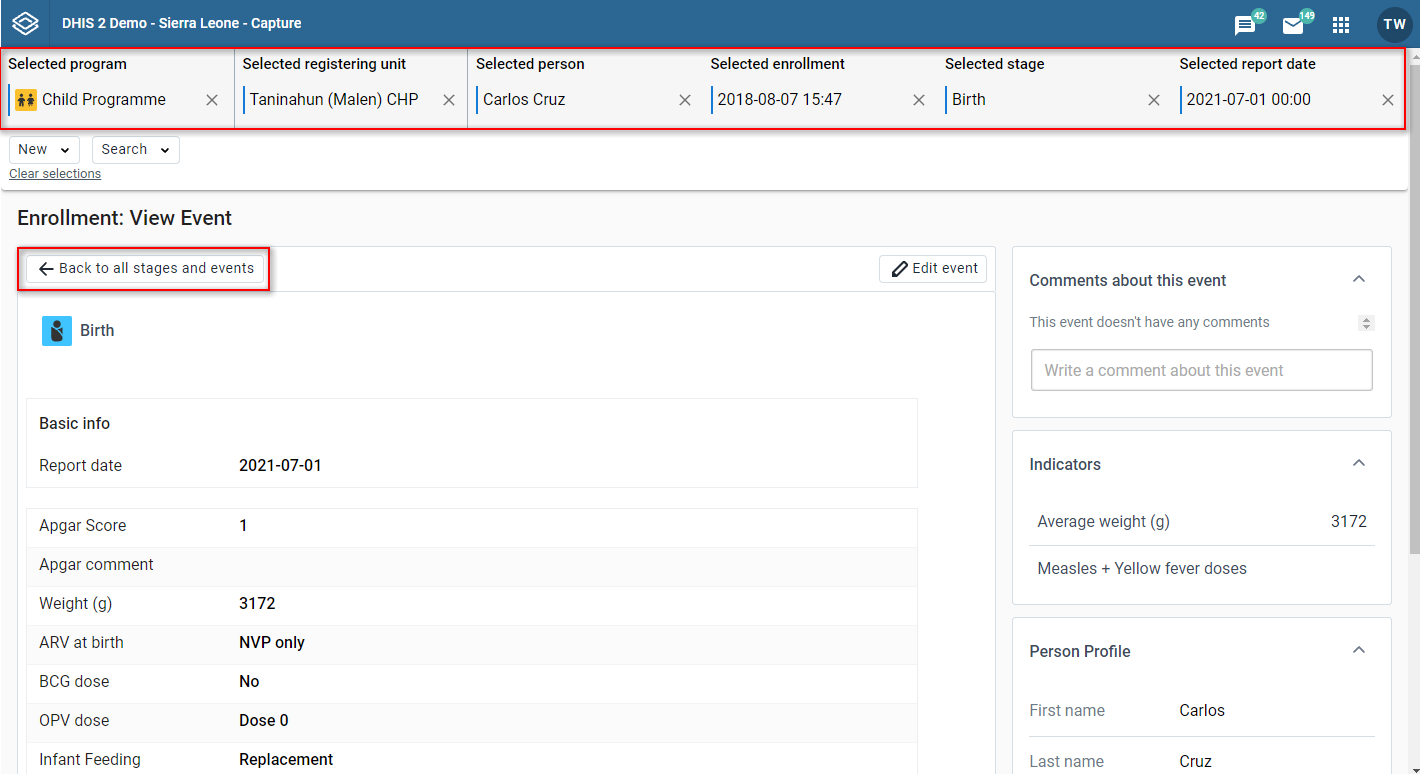1420x774 pixels.
Task: Collapse the Indicators section
Action: pos(1359,463)
